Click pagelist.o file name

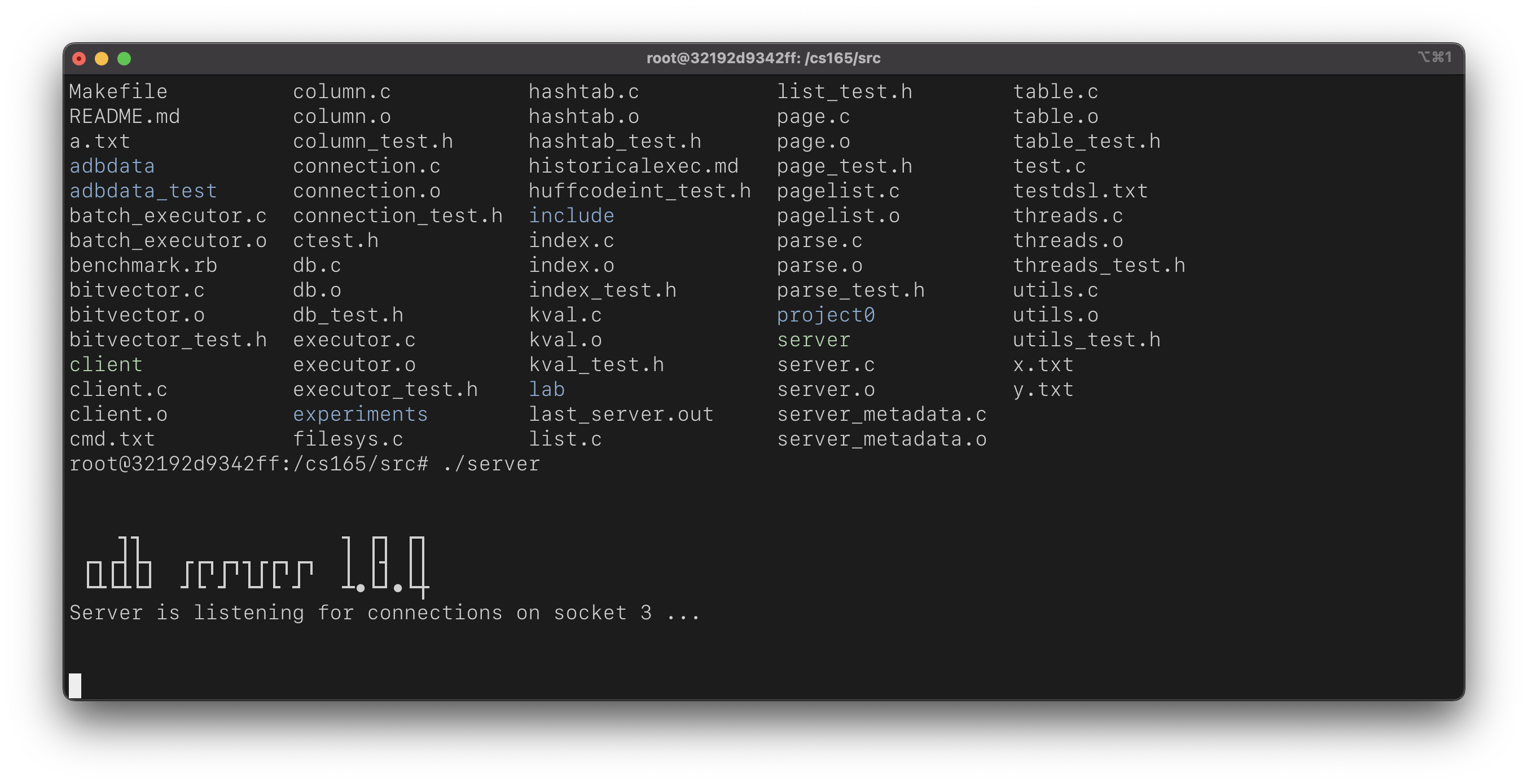pos(838,216)
